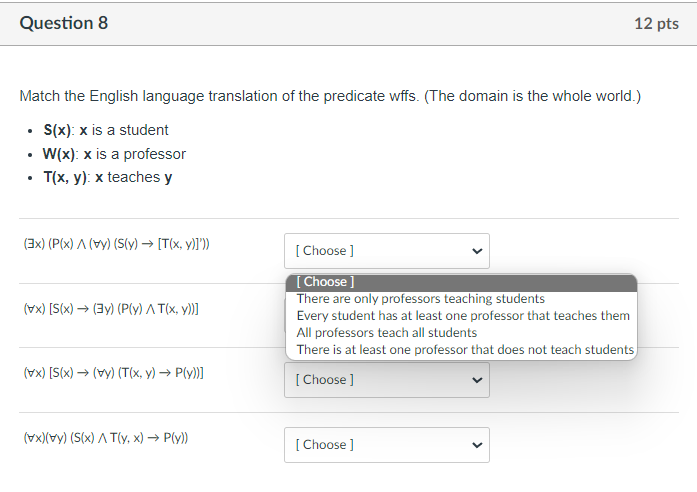697x492 pixels.
Task: Choose 'Every student has at least one professor that teaches them'
Action: [463, 316]
